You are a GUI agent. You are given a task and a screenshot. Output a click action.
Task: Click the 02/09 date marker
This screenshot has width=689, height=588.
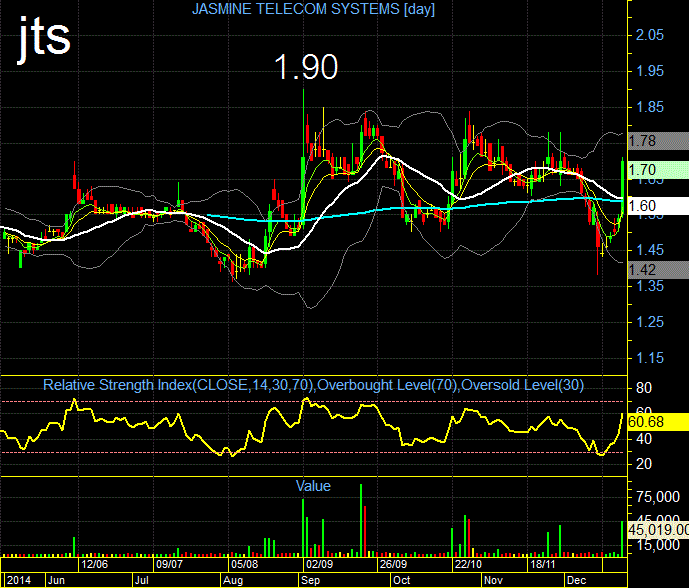click(x=319, y=564)
